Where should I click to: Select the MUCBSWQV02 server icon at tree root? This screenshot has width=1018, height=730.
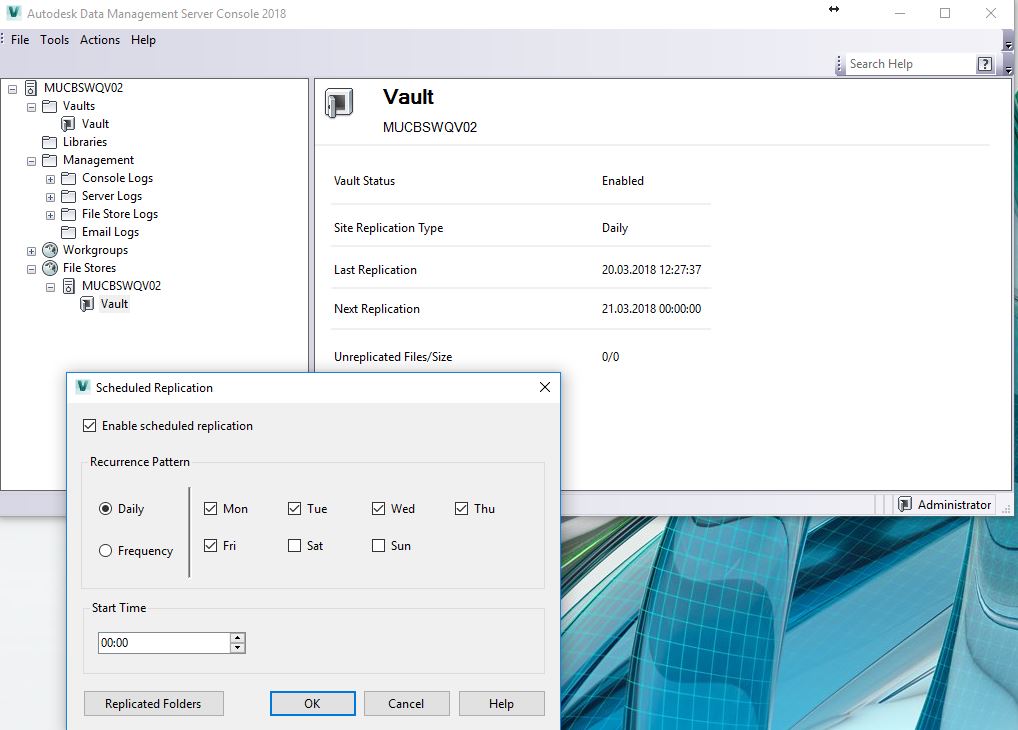coord(31,87)
